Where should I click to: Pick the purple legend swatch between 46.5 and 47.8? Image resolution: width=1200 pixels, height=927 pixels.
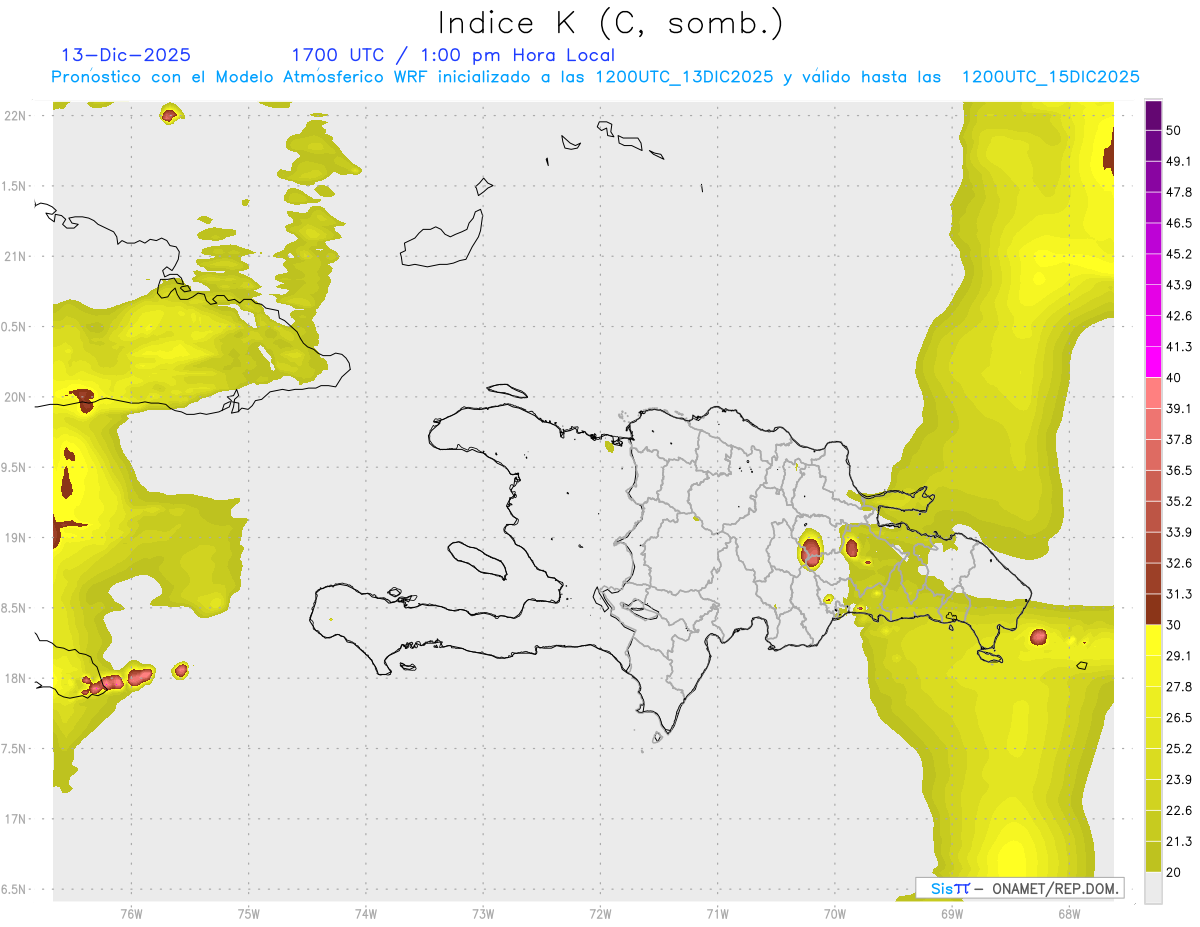pyautogui.click(x=1154, y=207)
